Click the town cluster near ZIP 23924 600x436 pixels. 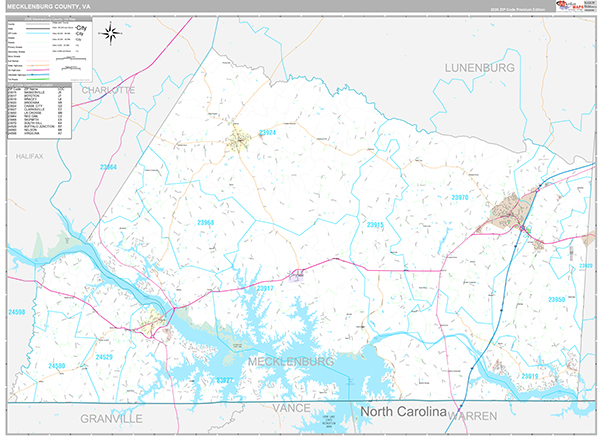[241, 142]
